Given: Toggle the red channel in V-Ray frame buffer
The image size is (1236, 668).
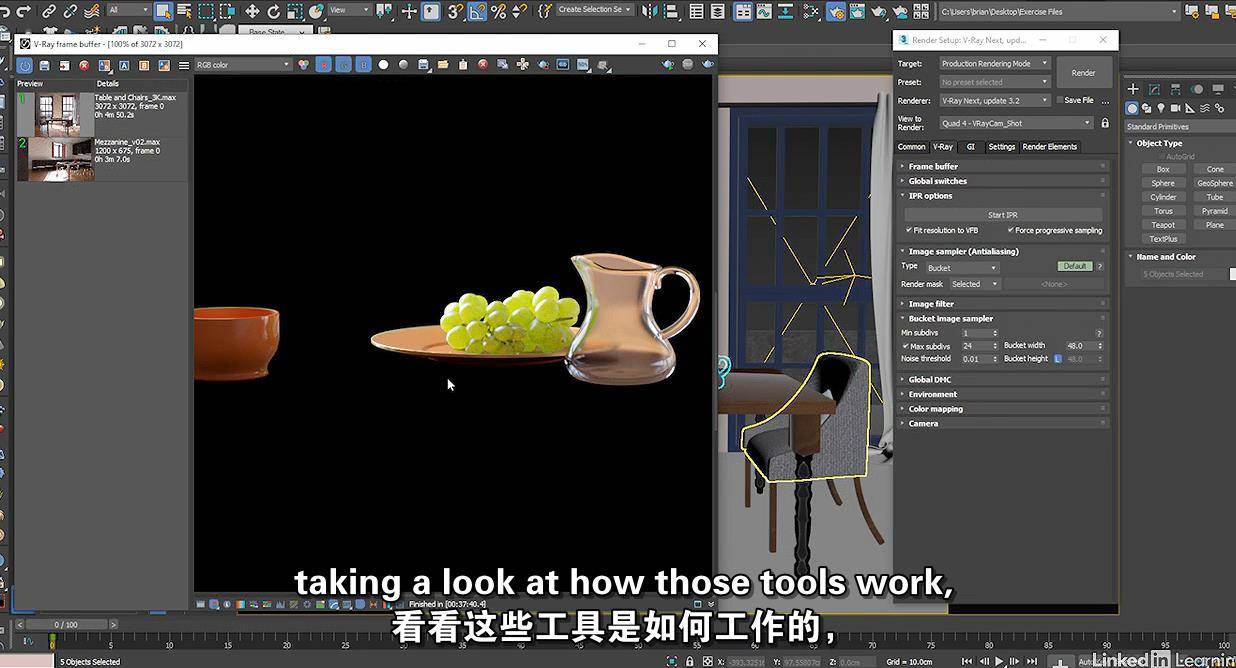Looking at the screenshot, I should coord(323,65).
